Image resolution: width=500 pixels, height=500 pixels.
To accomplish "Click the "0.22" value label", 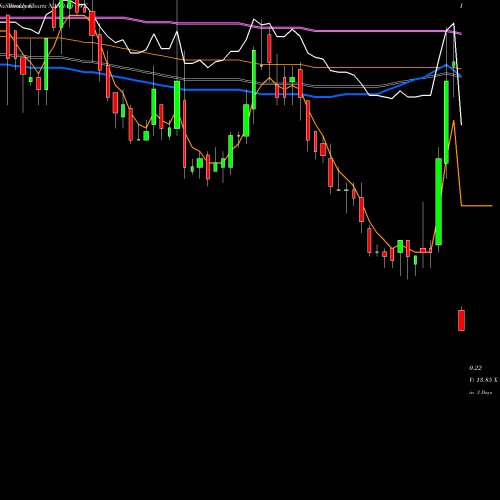I will click(x=475, y=368).
